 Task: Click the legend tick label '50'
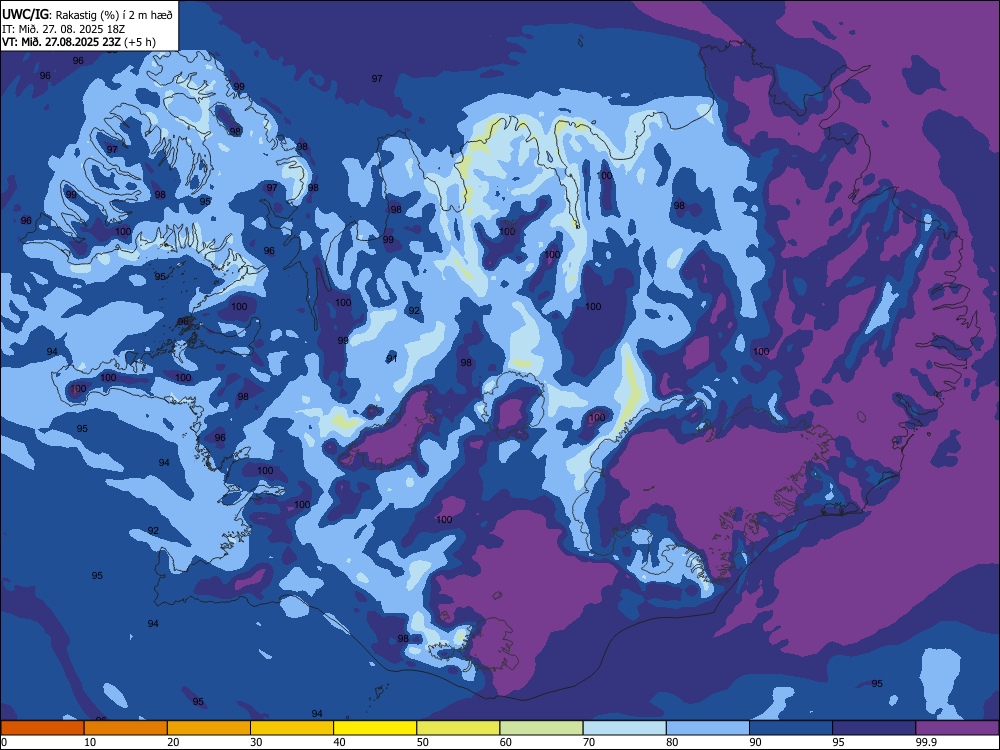(422, 742)
